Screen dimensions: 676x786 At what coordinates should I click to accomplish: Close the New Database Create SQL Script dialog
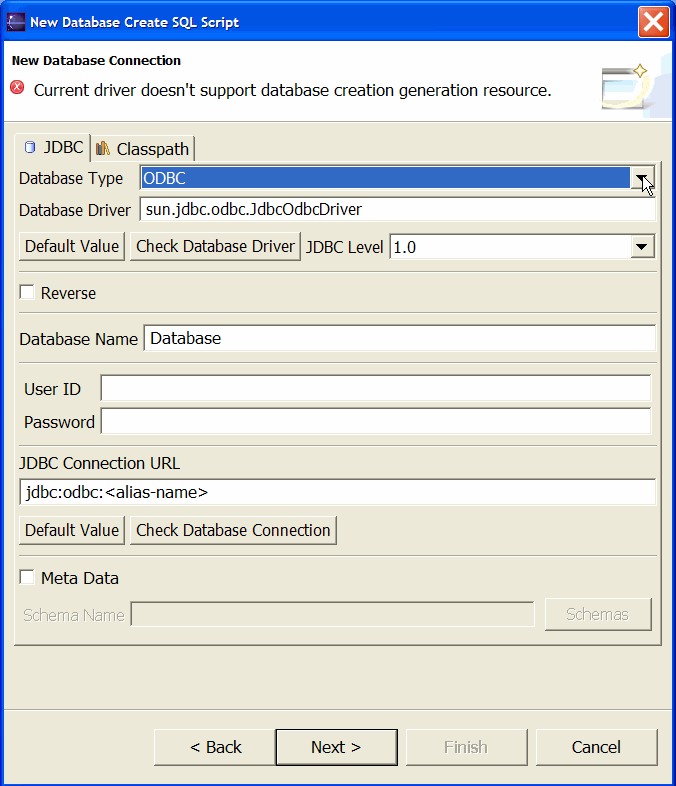point(653,22)
